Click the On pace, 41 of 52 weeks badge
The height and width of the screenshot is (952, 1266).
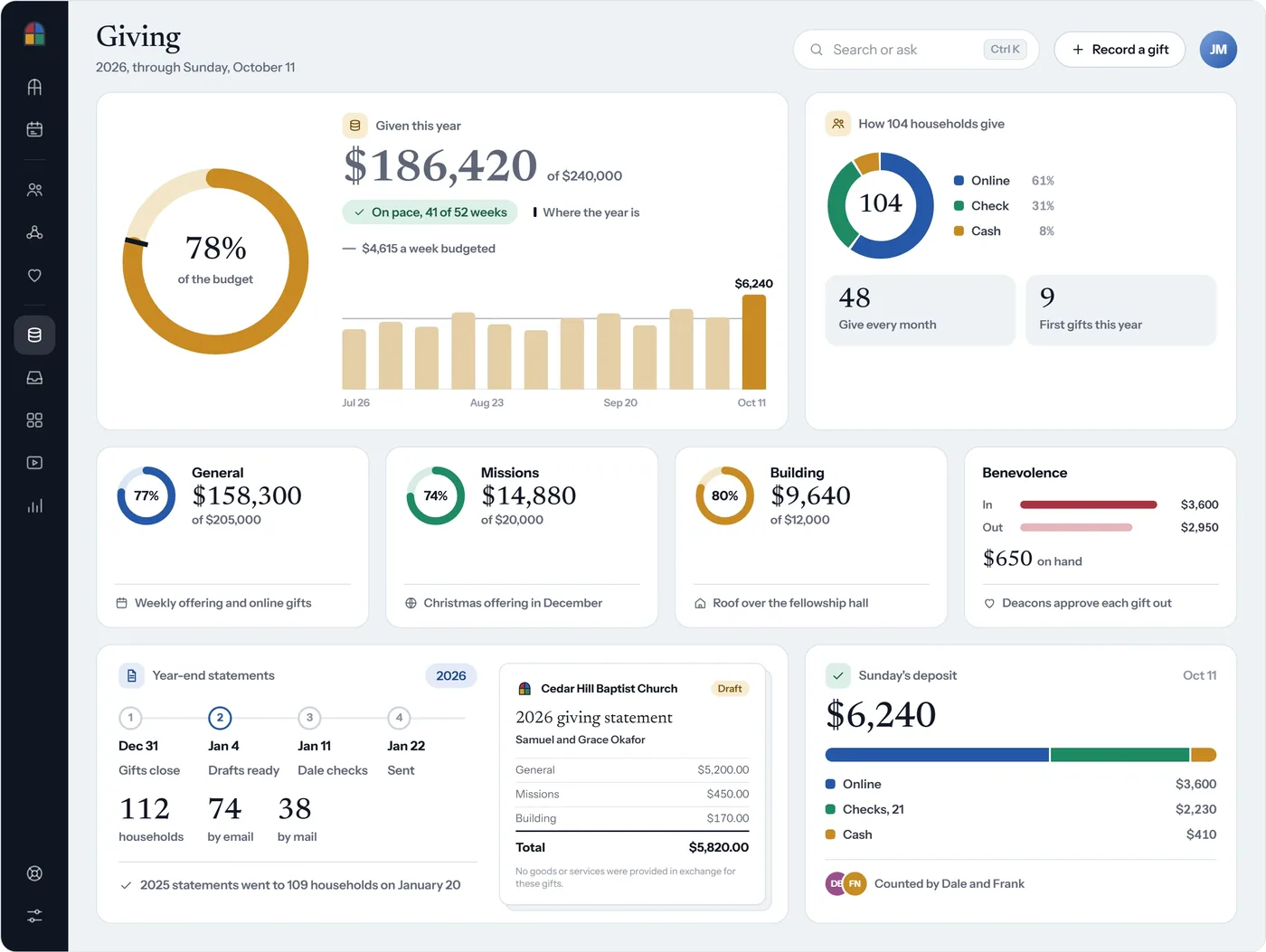(430, 212)
